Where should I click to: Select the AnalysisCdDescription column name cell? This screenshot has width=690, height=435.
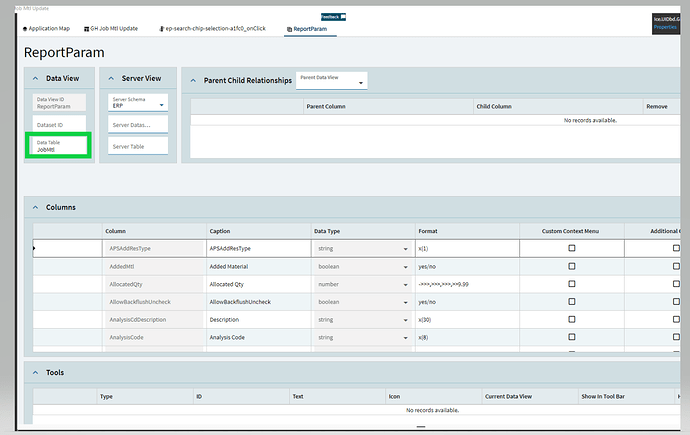[154, 320]
